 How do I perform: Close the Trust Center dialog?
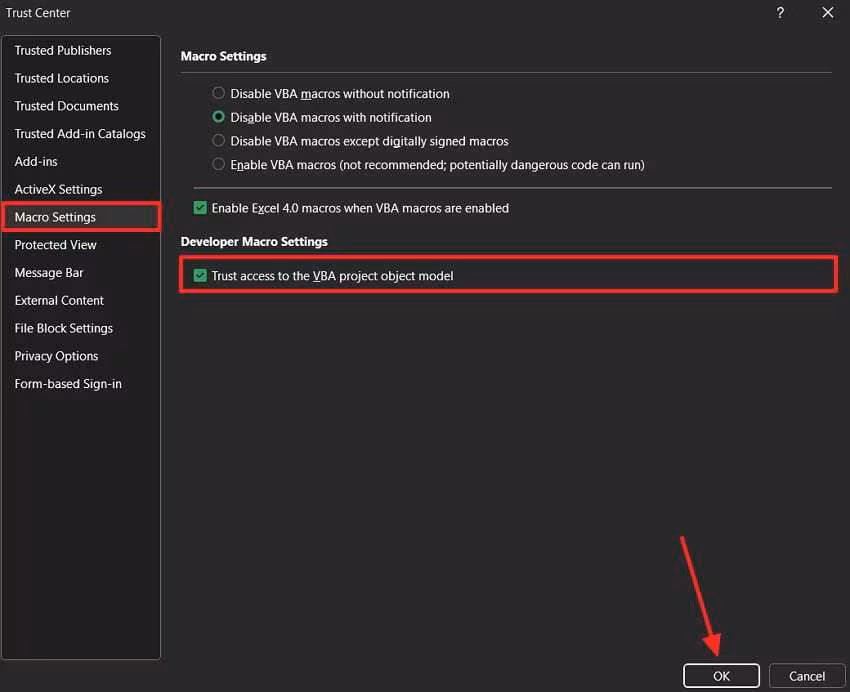(x=827, y=13)
